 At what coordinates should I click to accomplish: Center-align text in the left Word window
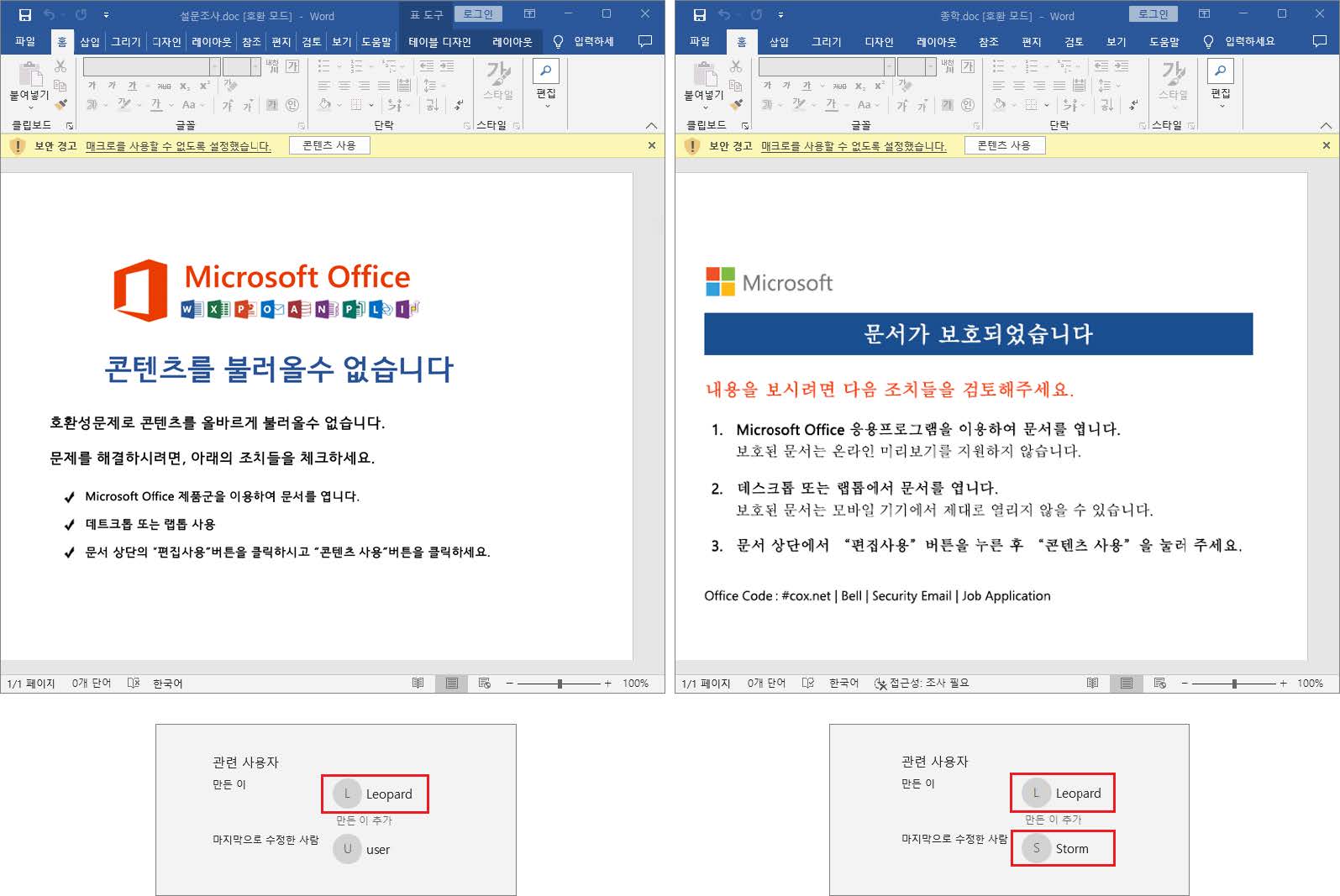[344, 86]
